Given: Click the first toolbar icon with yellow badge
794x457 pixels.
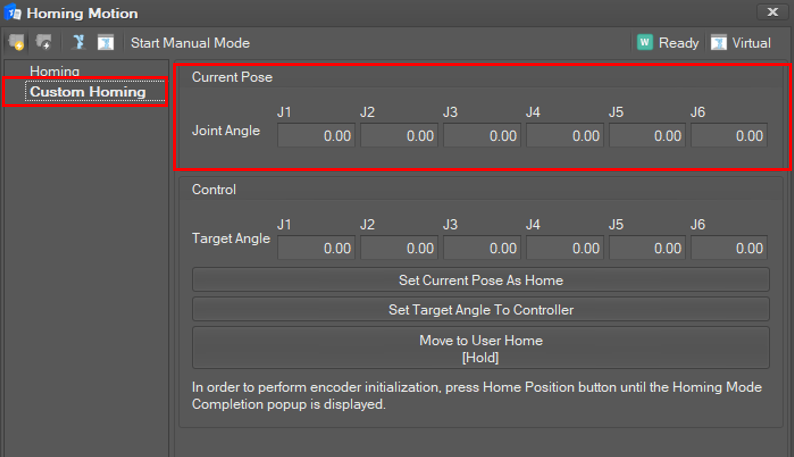Looking at the screenshot, I should (16, 43).
